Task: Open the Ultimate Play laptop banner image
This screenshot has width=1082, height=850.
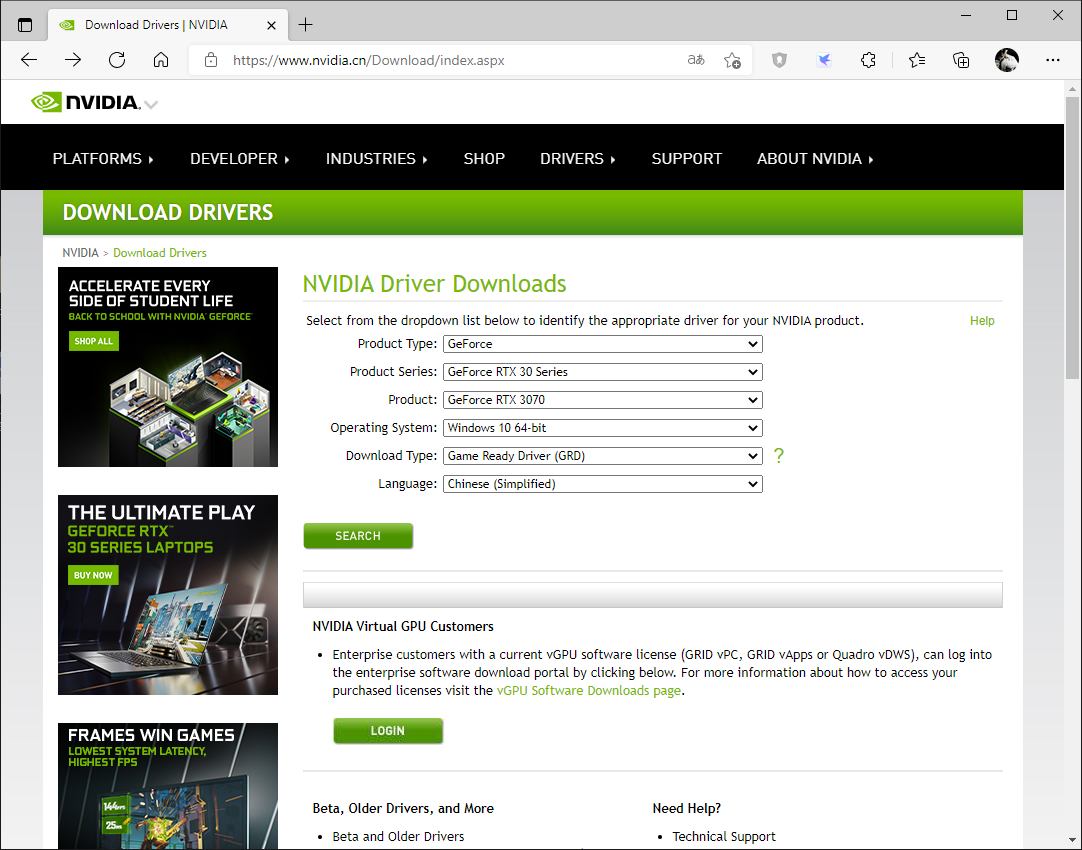Action: pyautogui.click(x=168, y=595)
